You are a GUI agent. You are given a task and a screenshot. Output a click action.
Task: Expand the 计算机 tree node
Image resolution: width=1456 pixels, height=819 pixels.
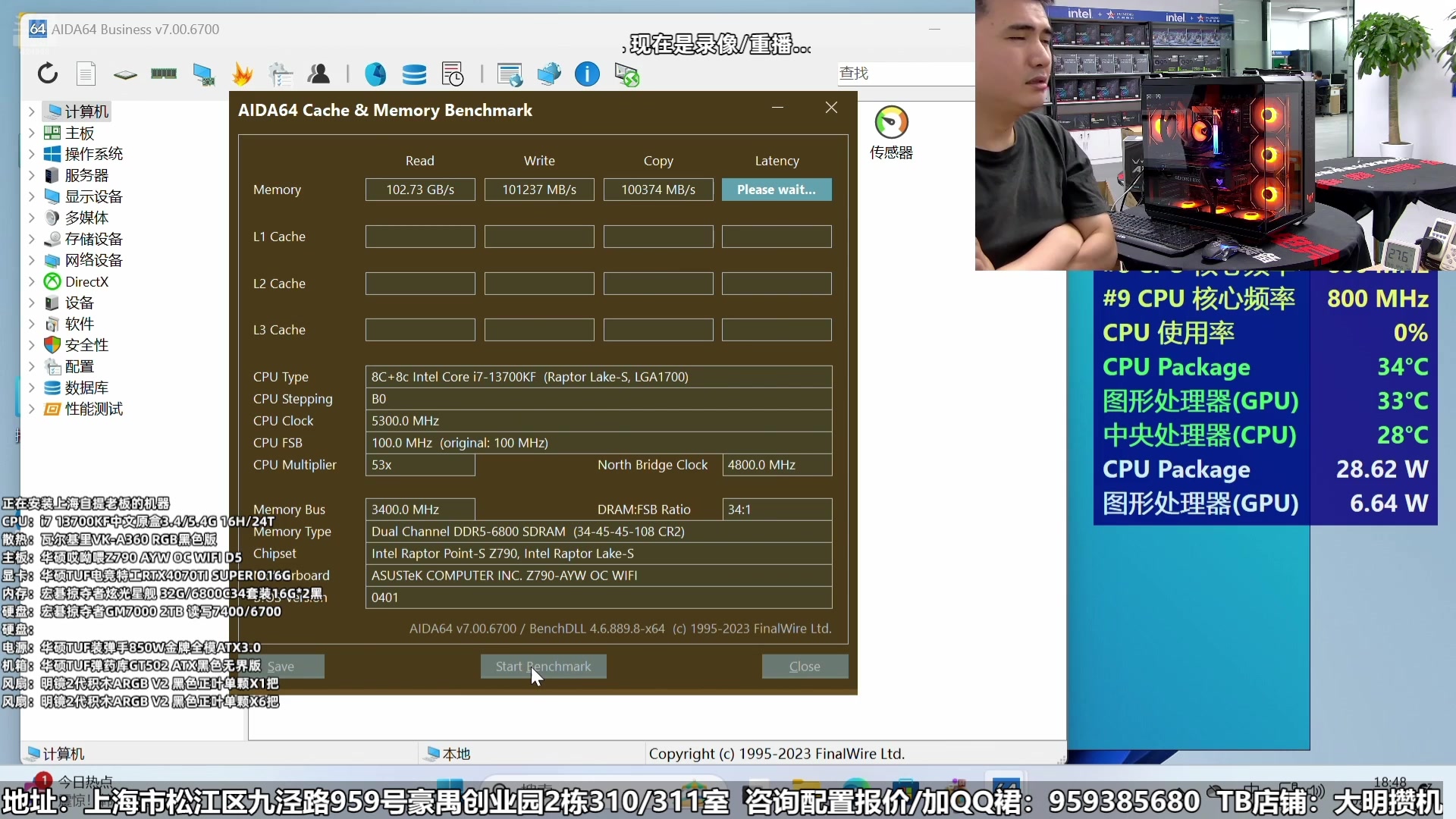coord(31,111)
